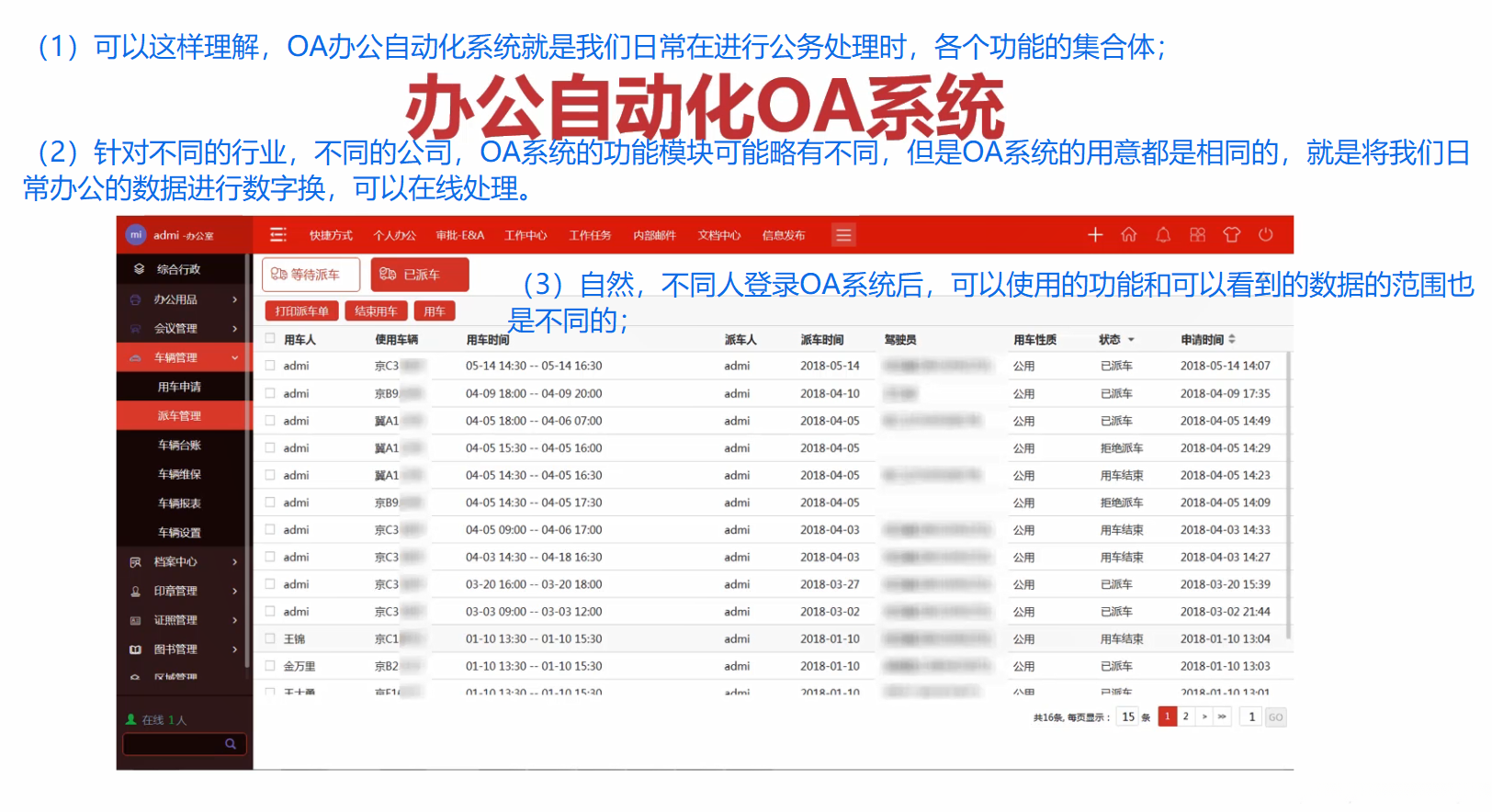1492x812 pixels.
Task: Check the row for 王锦
Action: pyautogui.click(x=270, y=638)
